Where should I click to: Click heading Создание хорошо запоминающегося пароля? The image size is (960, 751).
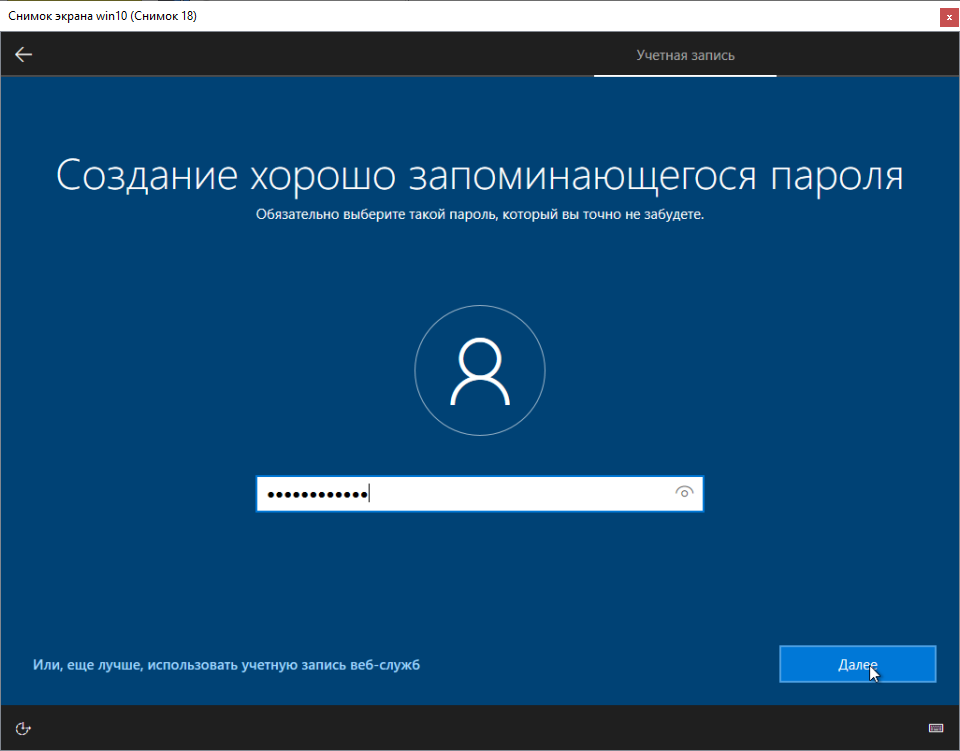479,176
